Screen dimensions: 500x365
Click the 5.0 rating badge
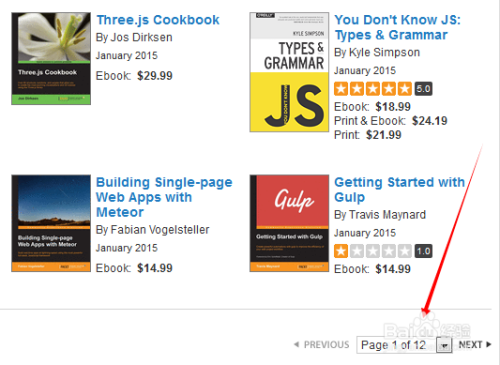[423, 89]
